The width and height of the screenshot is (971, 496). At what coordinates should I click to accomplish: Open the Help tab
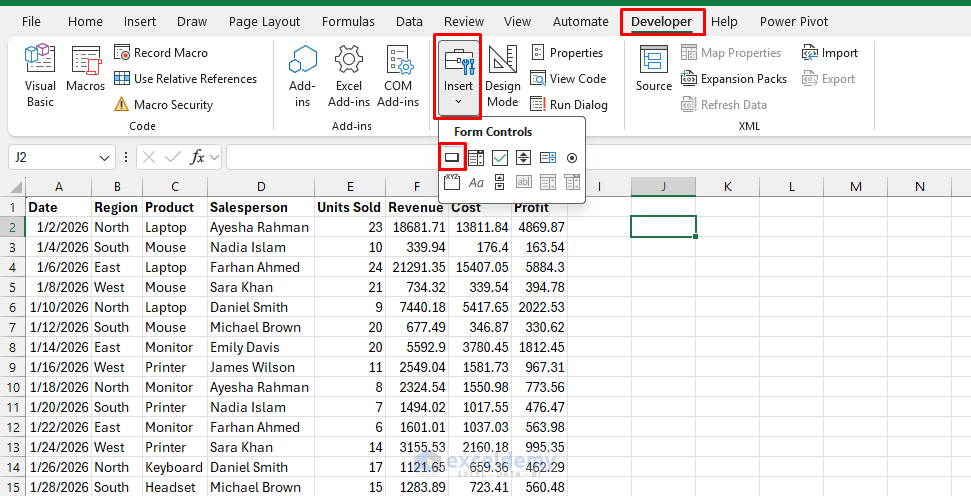(724, 22)
